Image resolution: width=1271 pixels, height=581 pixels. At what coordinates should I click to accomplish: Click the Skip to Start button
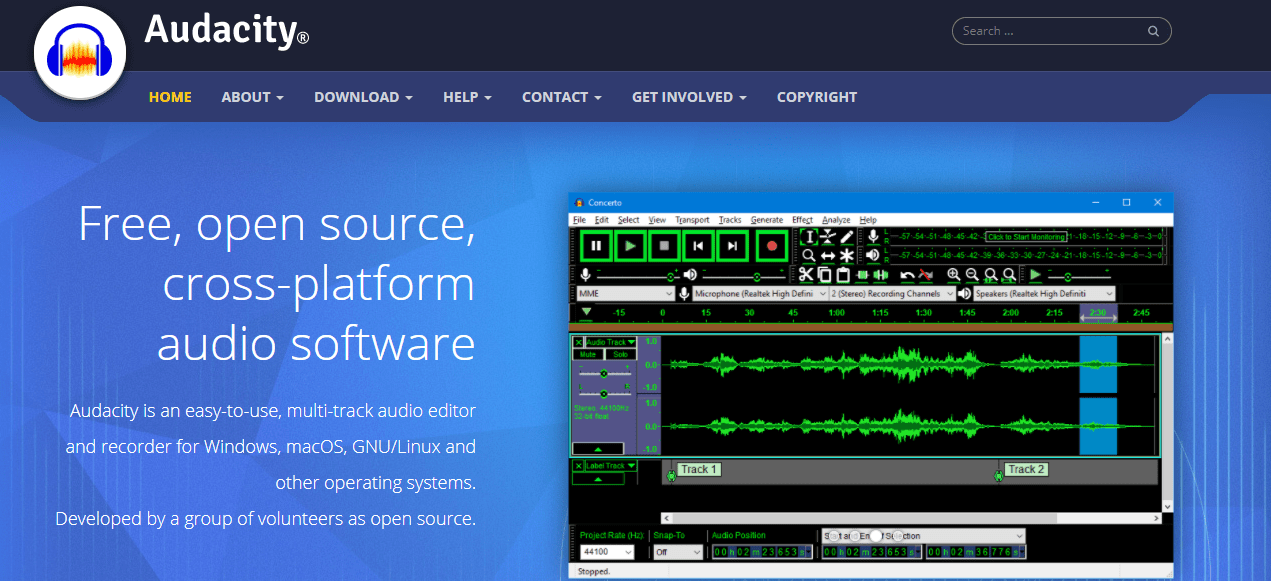699,246
